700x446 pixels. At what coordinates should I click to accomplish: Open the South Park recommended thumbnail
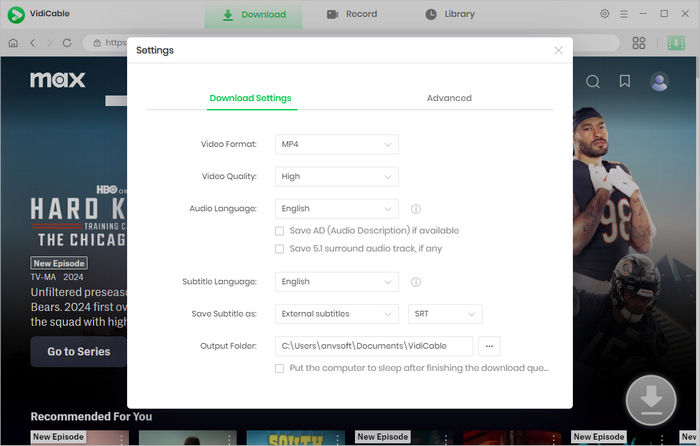click(296, 438)
